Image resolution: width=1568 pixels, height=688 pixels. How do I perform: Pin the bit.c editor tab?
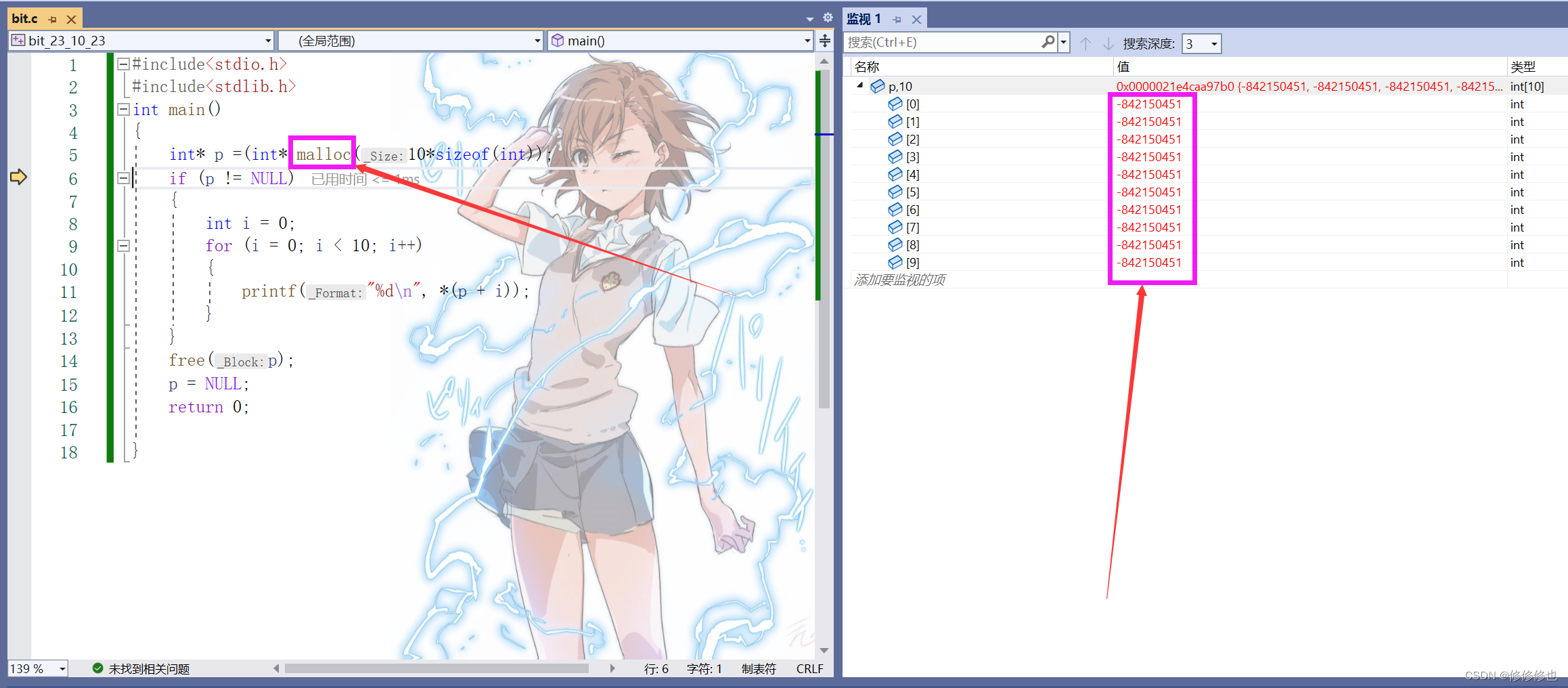tap(53, 20)
